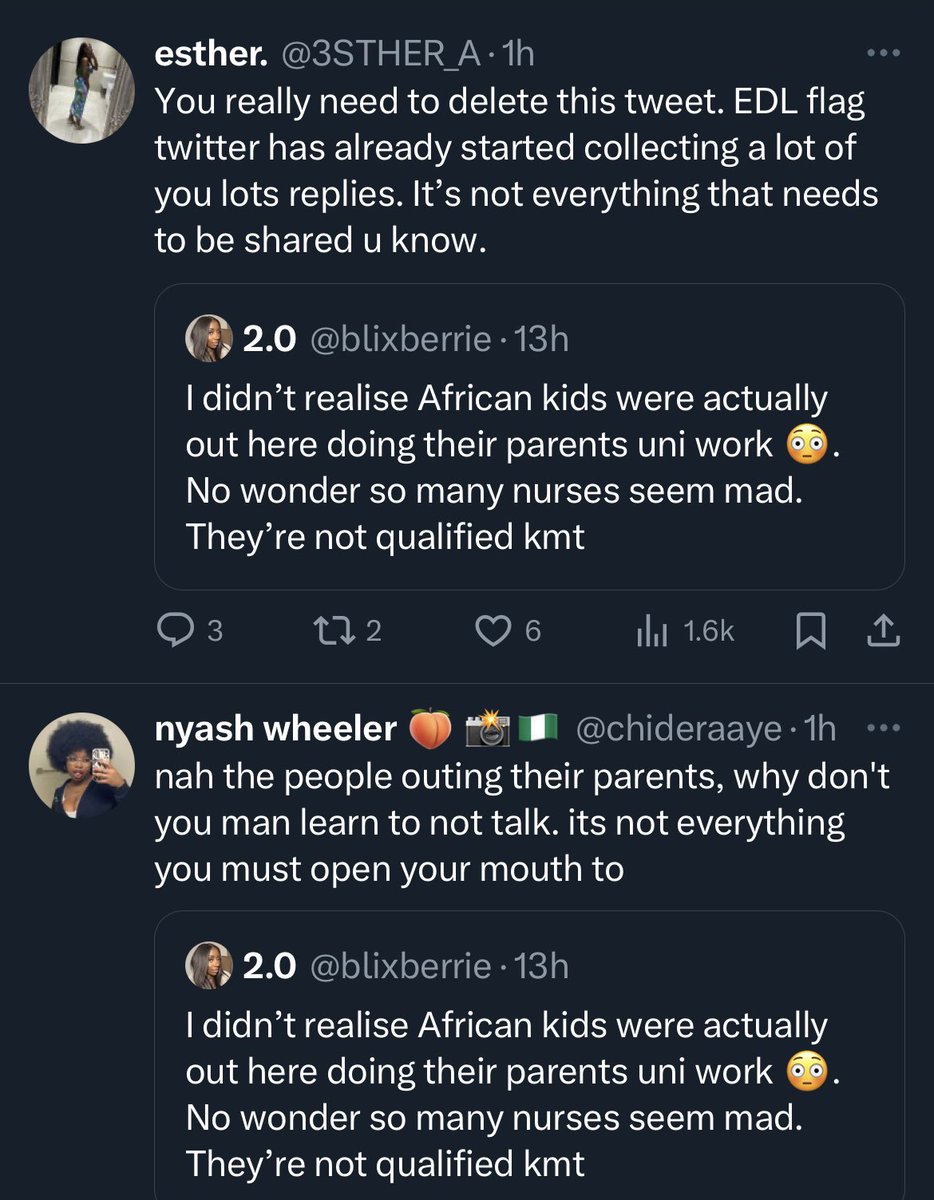
Task: Tap blixberrie avatar in second quoted tweet
Action: point(208,967)
